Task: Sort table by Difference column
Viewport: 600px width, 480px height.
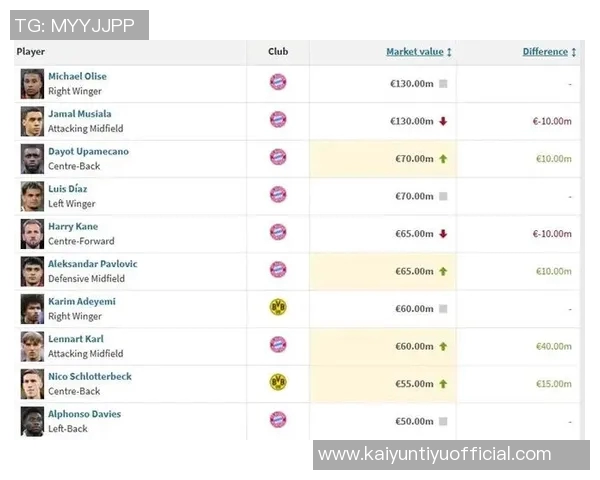Action: coord(544,52)
